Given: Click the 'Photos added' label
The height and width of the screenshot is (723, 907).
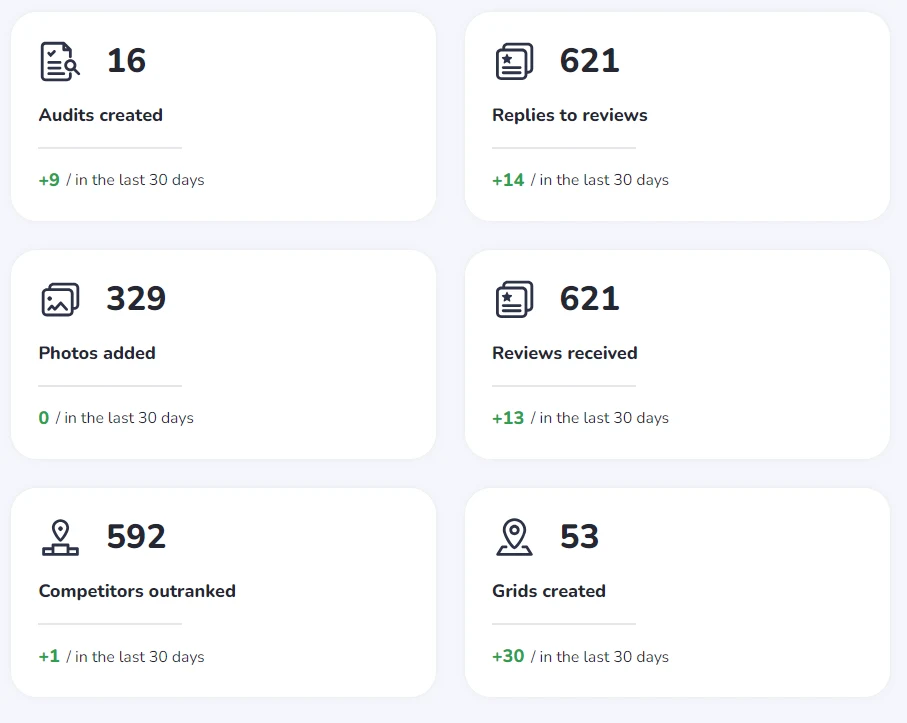Looking at the screenshot, I should (x=97, y=353).
